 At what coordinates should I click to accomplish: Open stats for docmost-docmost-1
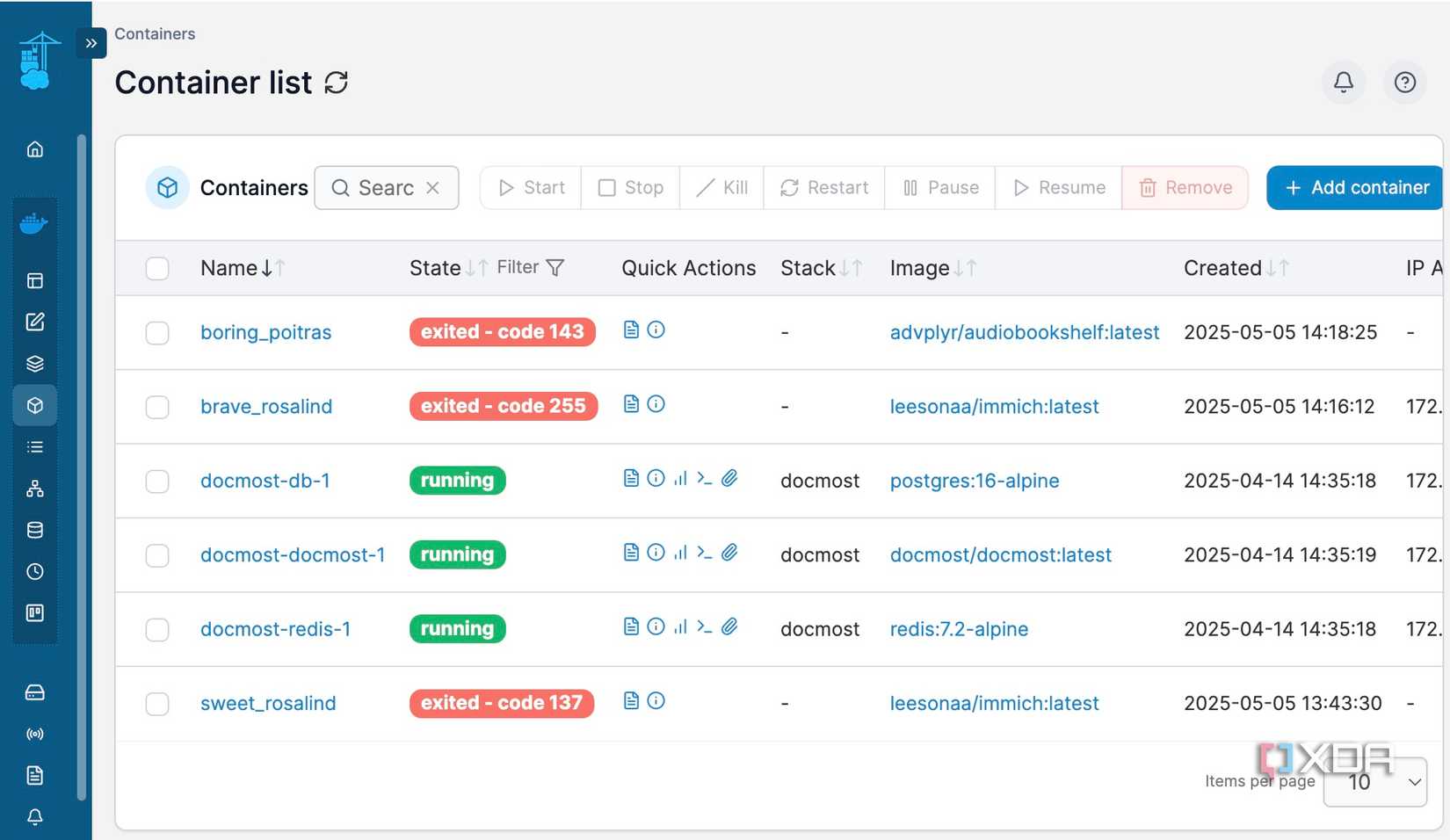[680, 553]
